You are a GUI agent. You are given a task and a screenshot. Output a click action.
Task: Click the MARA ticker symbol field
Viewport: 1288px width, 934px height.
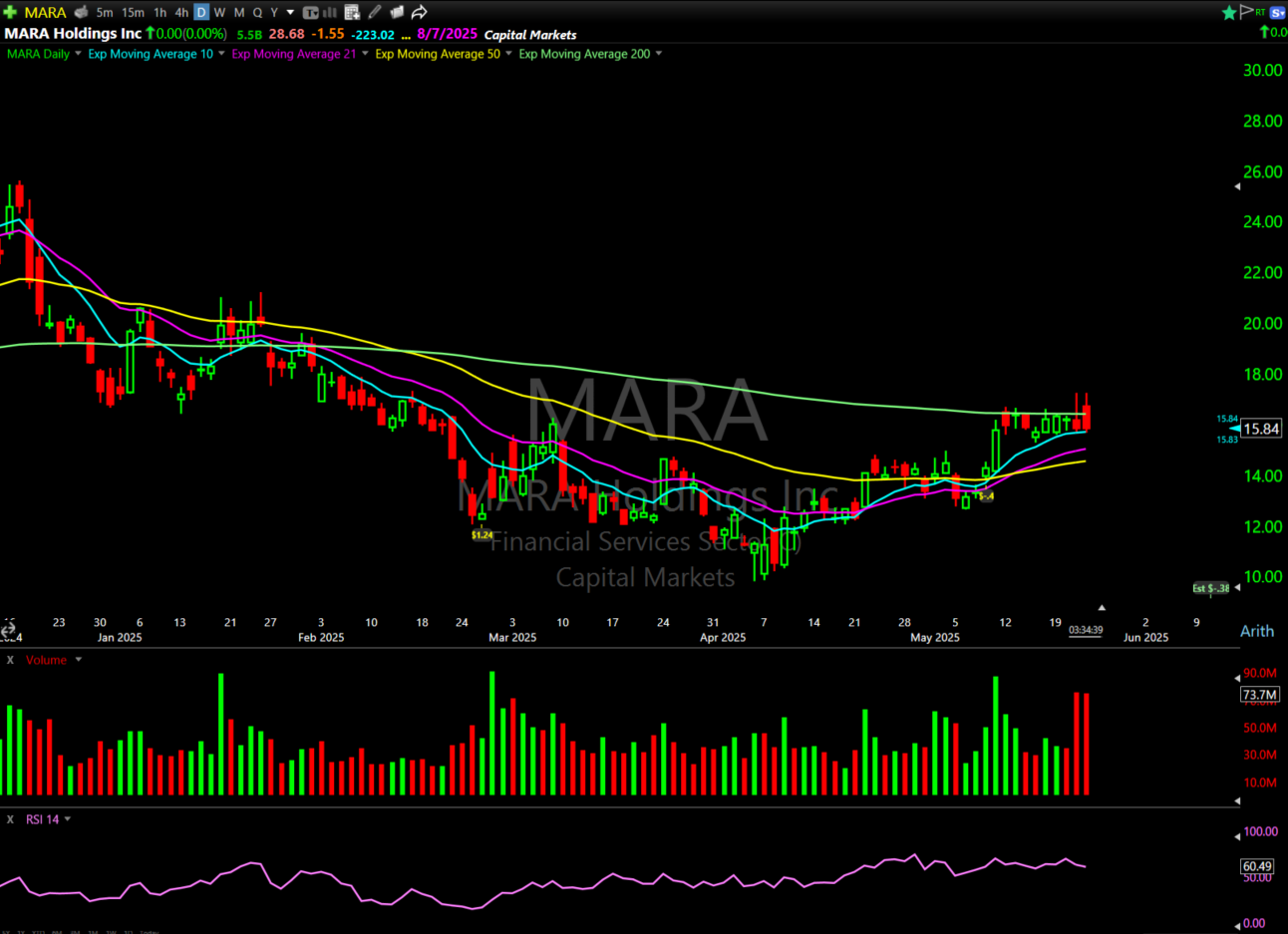[45, 13]
